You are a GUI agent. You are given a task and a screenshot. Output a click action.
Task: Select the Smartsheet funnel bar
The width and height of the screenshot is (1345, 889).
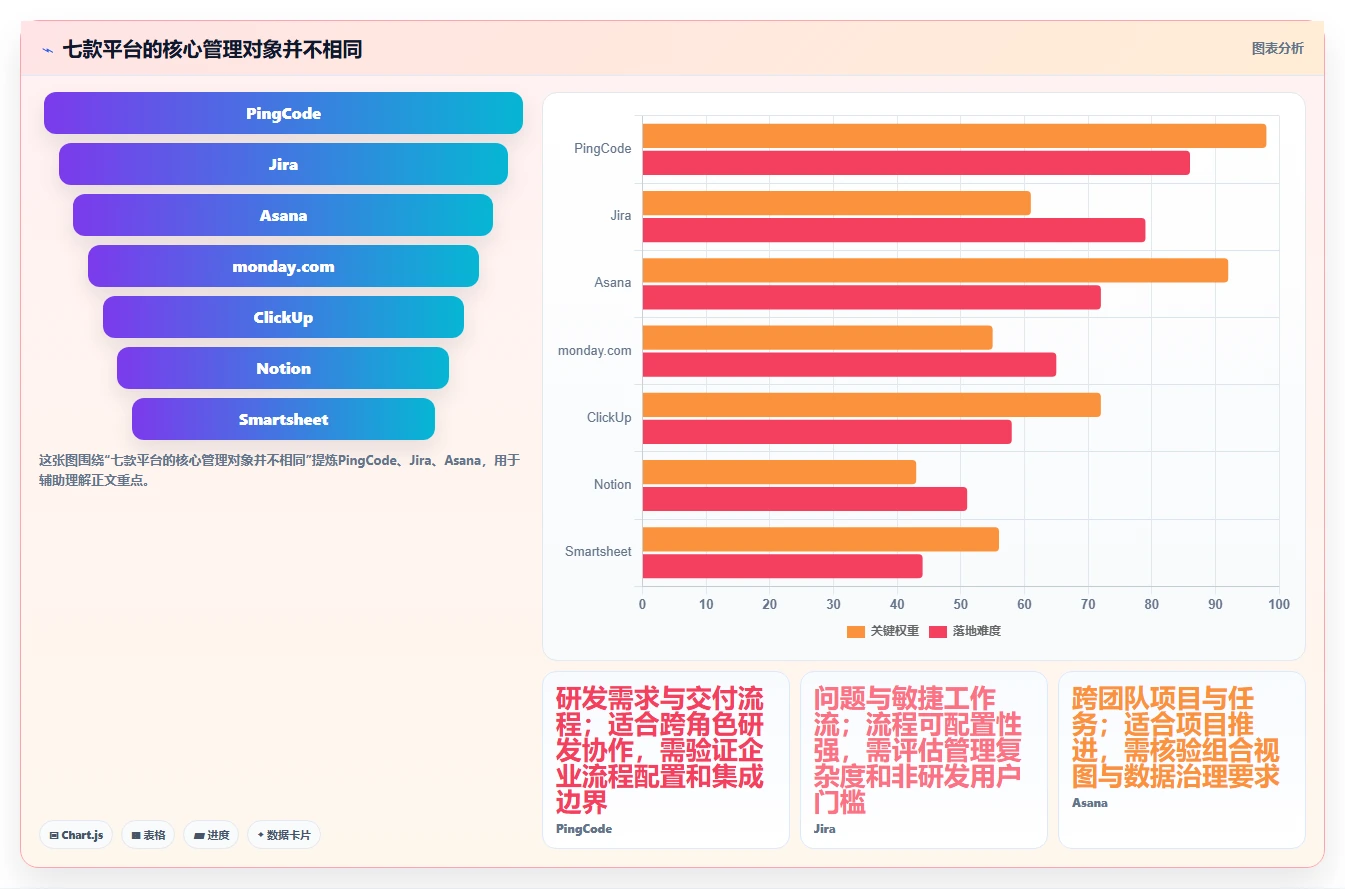283,419
